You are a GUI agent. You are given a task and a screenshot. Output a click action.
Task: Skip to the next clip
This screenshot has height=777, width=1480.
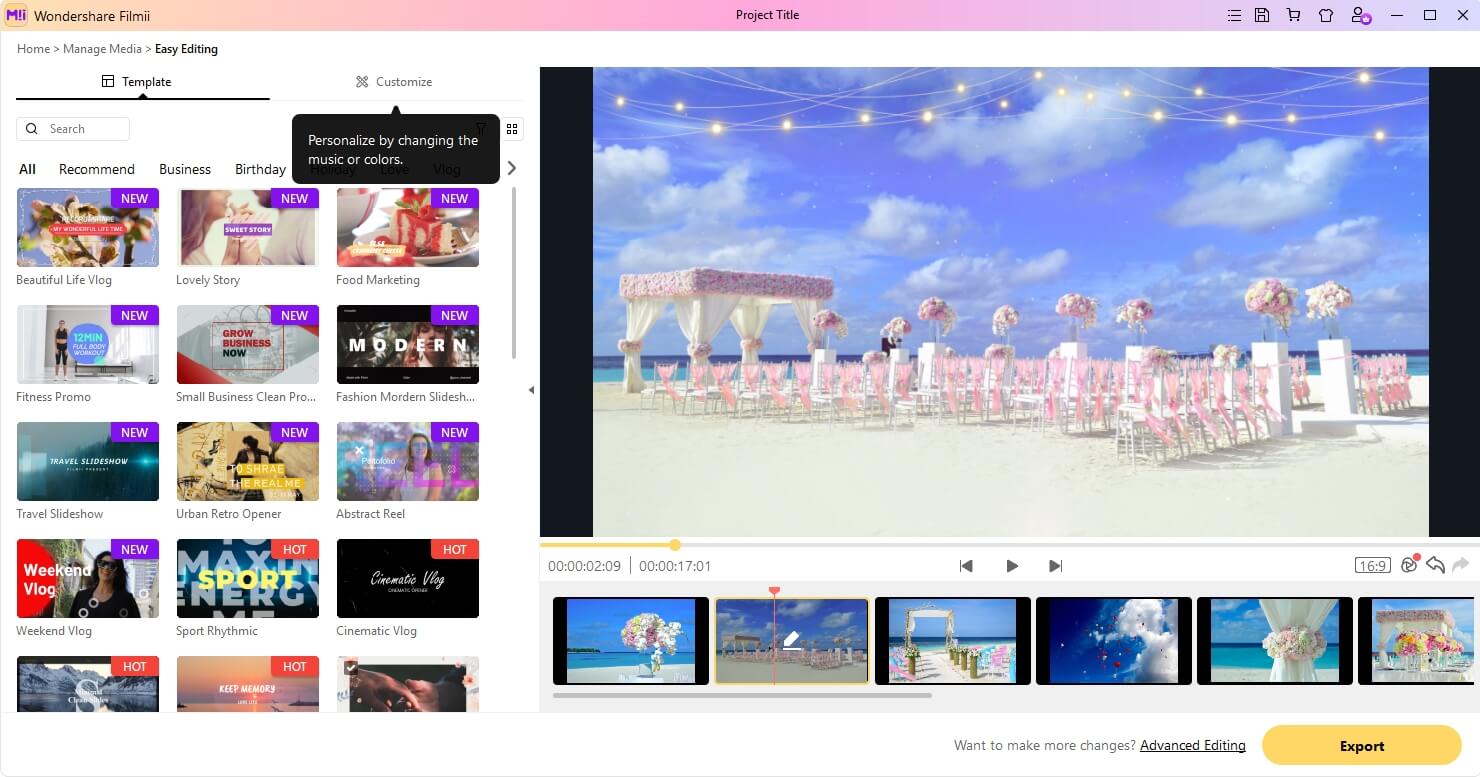1055,566
